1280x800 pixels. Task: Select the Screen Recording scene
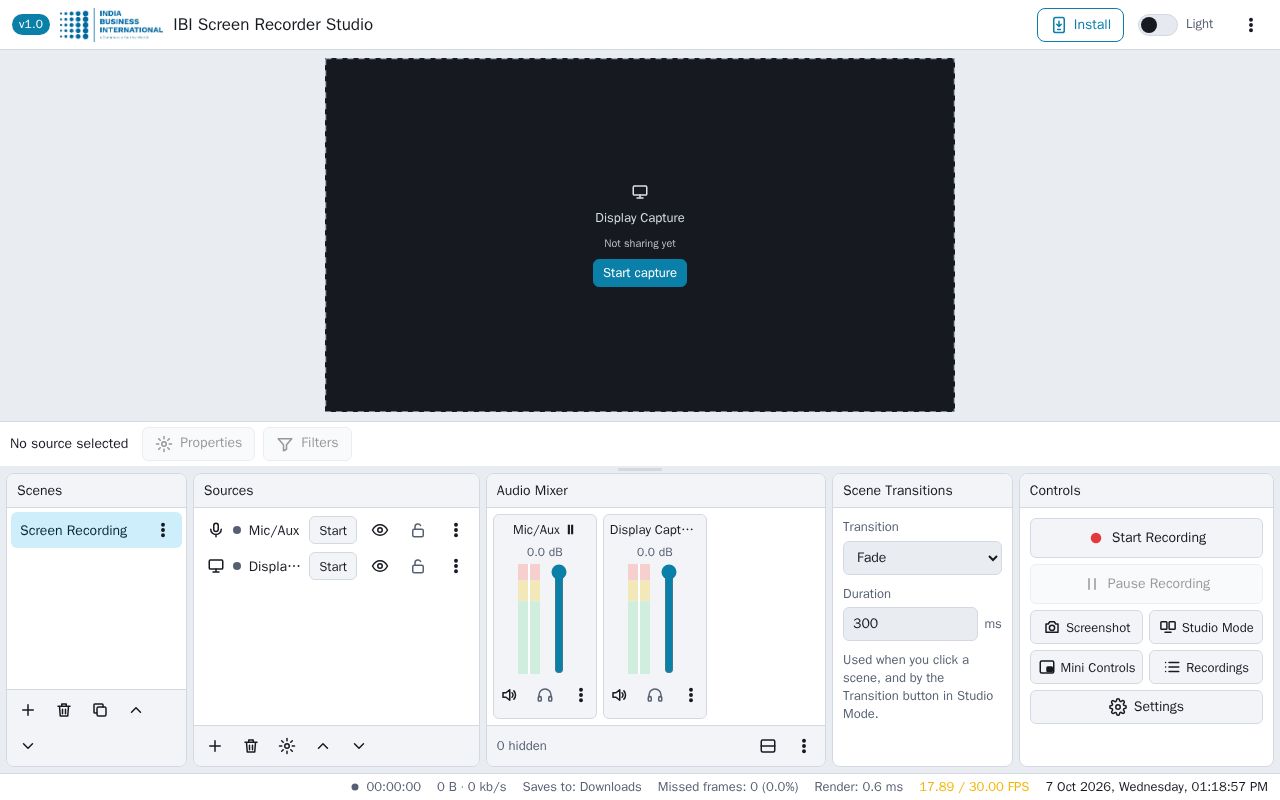click(x=96, y=530)
